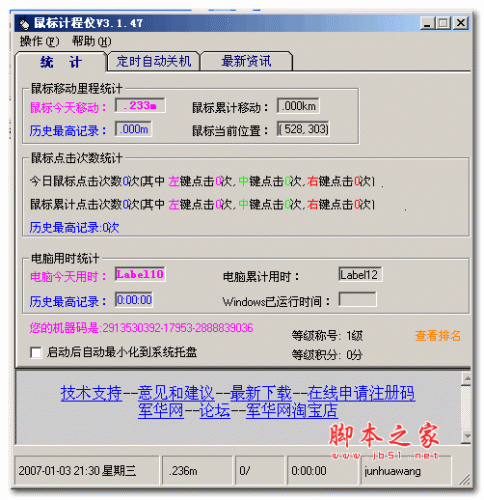Open the 最新下载 link

tap(261, 393)
